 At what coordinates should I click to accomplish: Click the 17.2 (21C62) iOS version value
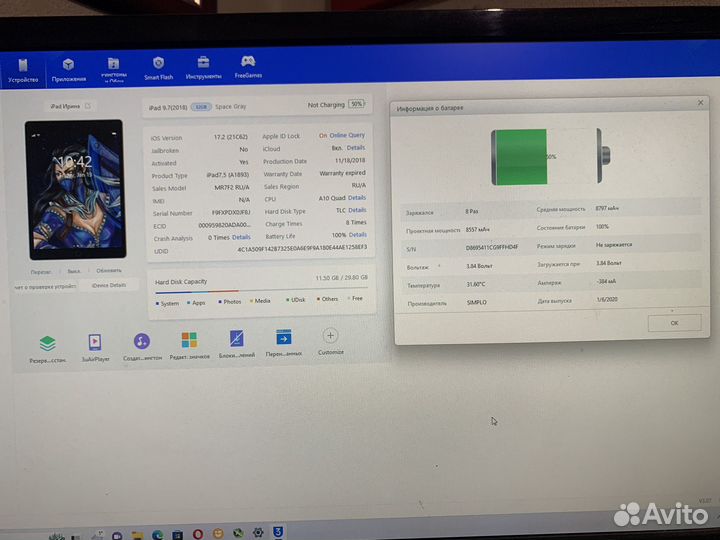[x=231, y=137]
